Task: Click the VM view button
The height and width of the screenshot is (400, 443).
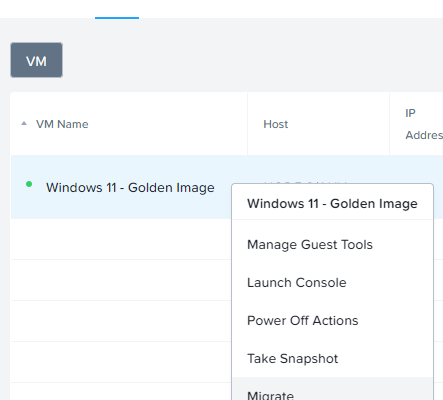Action: 36,60
